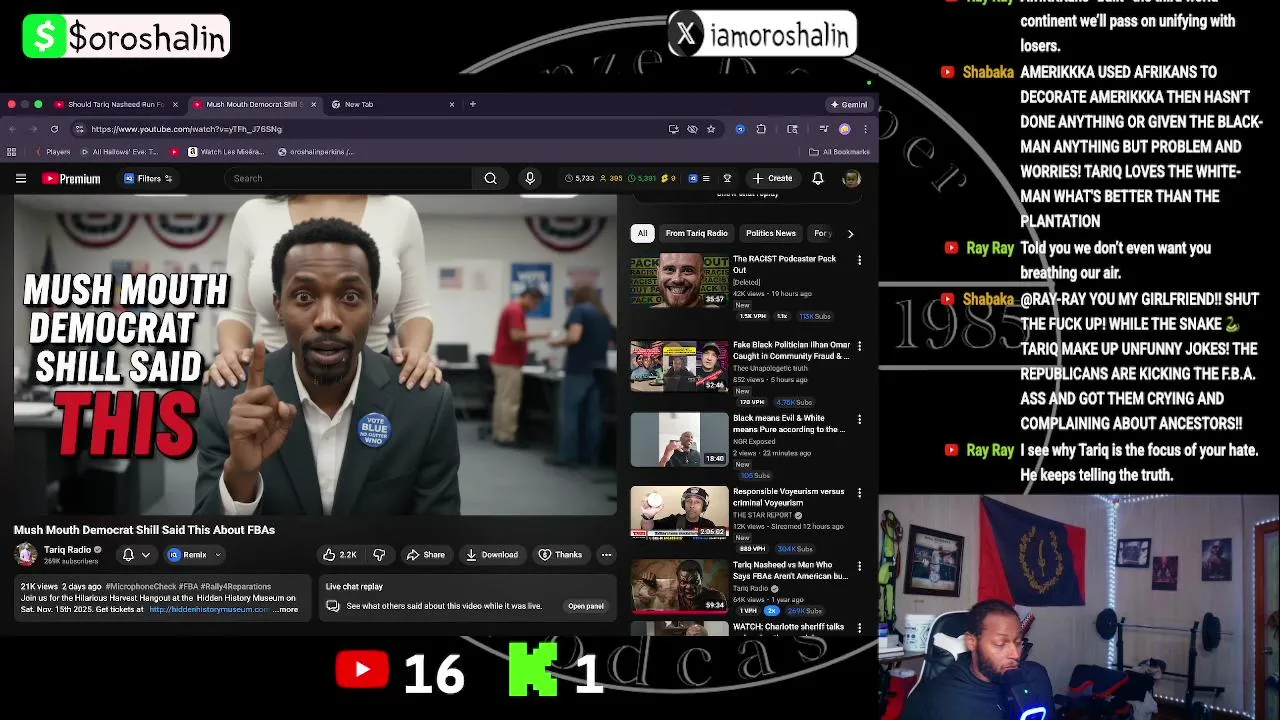Expand the notification bell dropdown for Tariq Radio
This screenshot has height=720, width=1280.
pos(146,554)
